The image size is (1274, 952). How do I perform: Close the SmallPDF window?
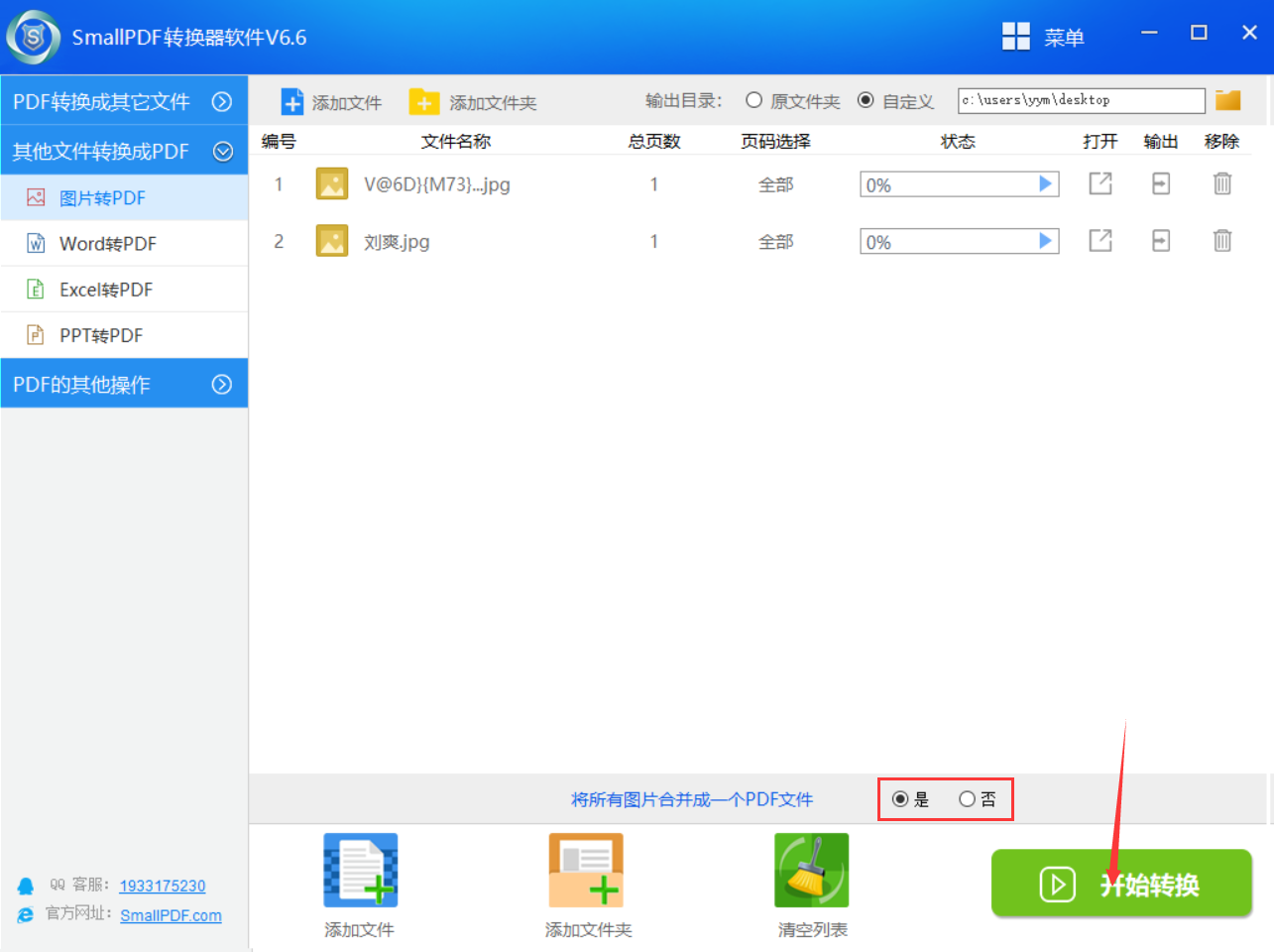click(1249, 33)
